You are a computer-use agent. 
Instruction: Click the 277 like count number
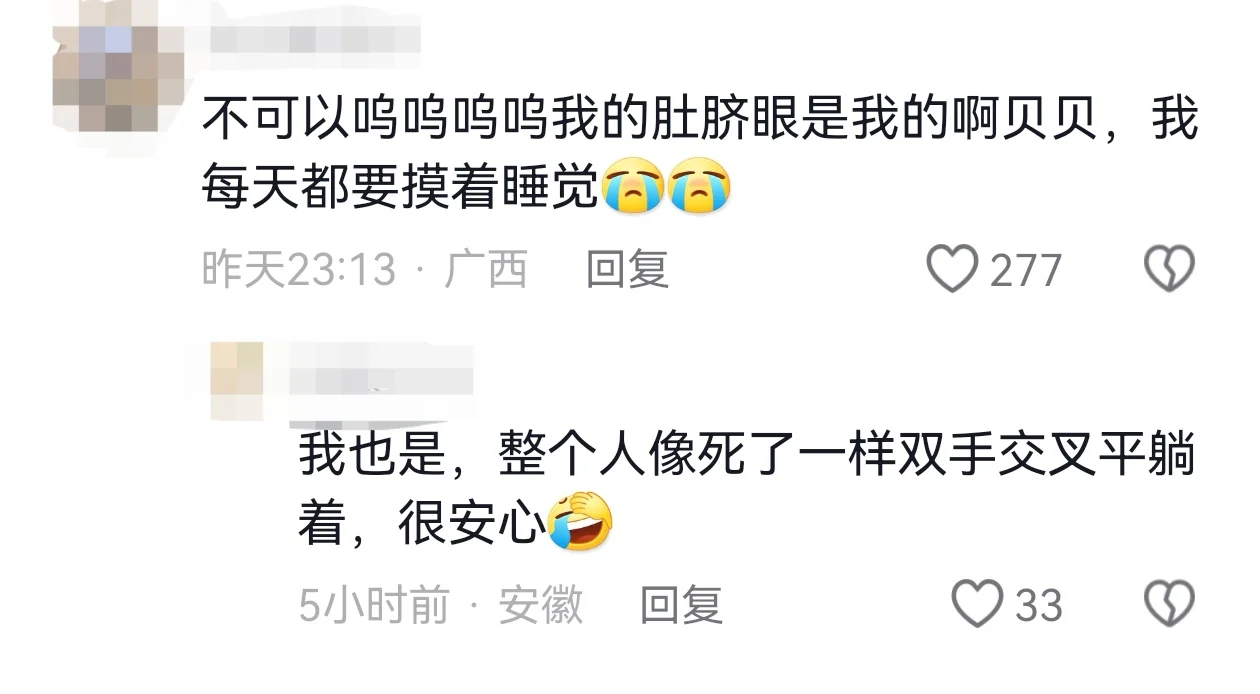[1025, 270]
